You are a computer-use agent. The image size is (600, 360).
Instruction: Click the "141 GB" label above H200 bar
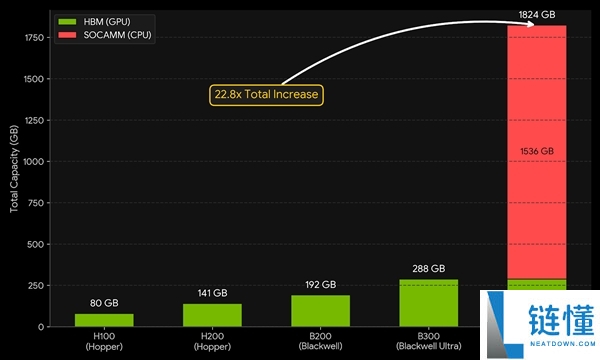(x=212, y=293)
